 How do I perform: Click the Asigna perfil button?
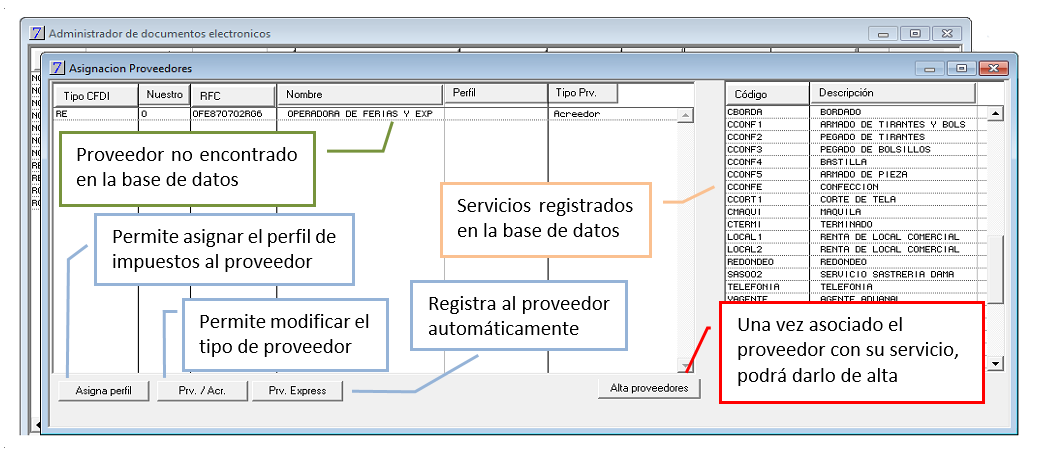pyautogui.click(x=103, y=390)
